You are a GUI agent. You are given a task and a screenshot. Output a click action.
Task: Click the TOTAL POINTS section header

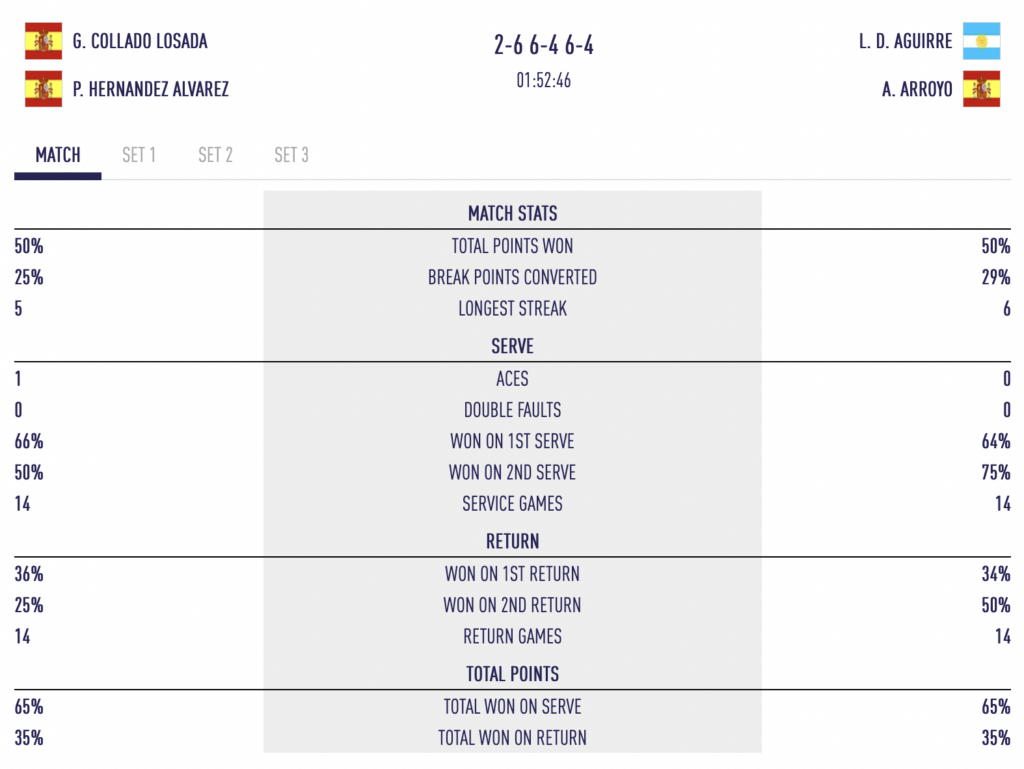pos(512,673)
